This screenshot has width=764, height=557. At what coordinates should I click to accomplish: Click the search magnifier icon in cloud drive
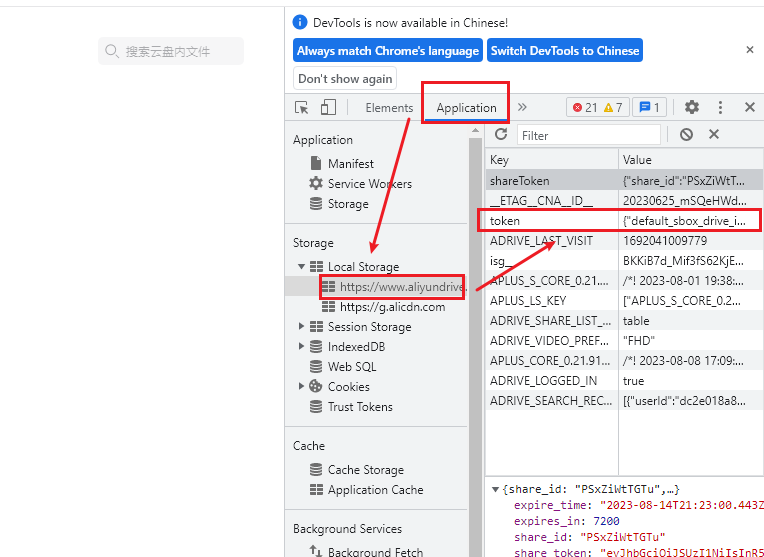112,51
